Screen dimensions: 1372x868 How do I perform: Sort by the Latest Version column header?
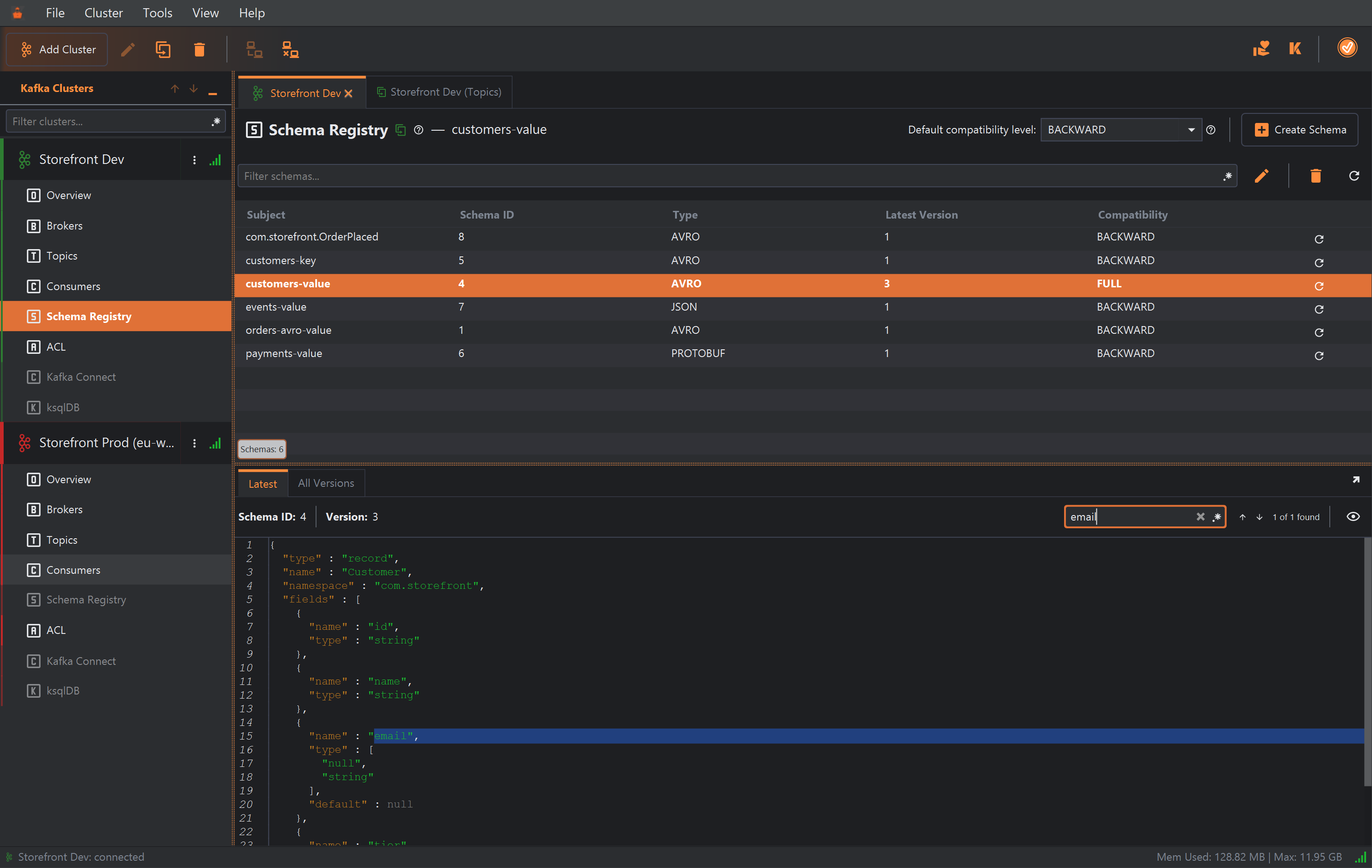[921, 214]
